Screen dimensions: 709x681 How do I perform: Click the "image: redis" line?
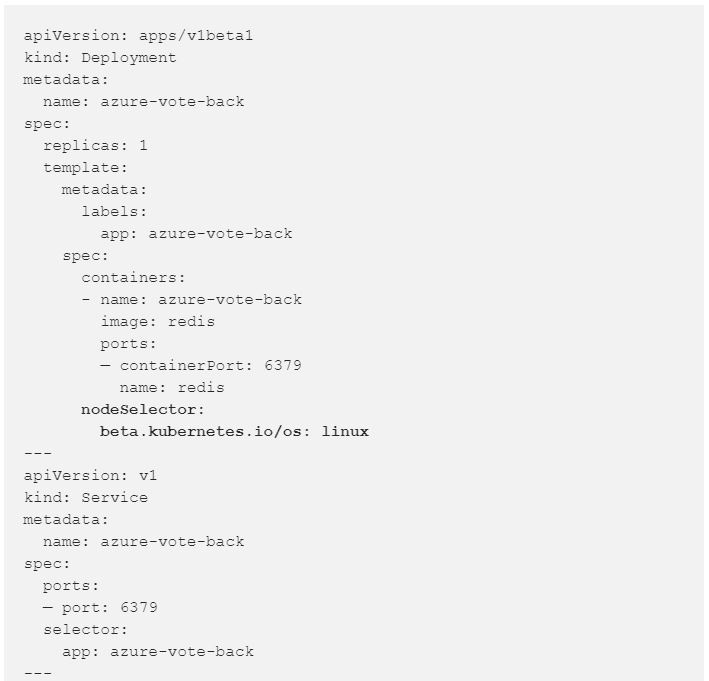click(157, 321)
